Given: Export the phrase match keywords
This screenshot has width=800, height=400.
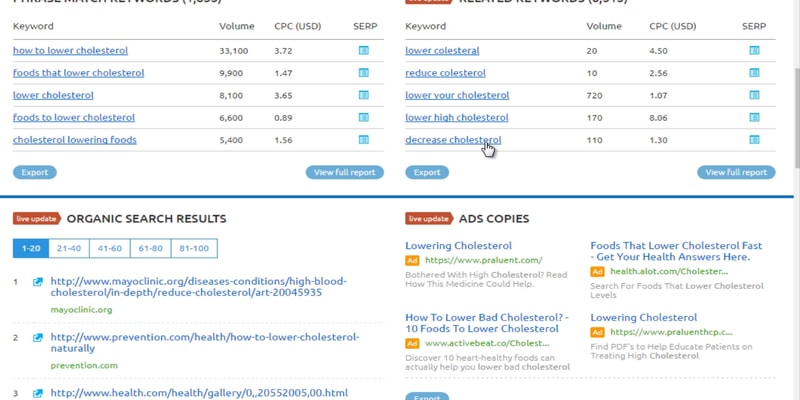Looking at the screenshot, I should click(35, 172).
